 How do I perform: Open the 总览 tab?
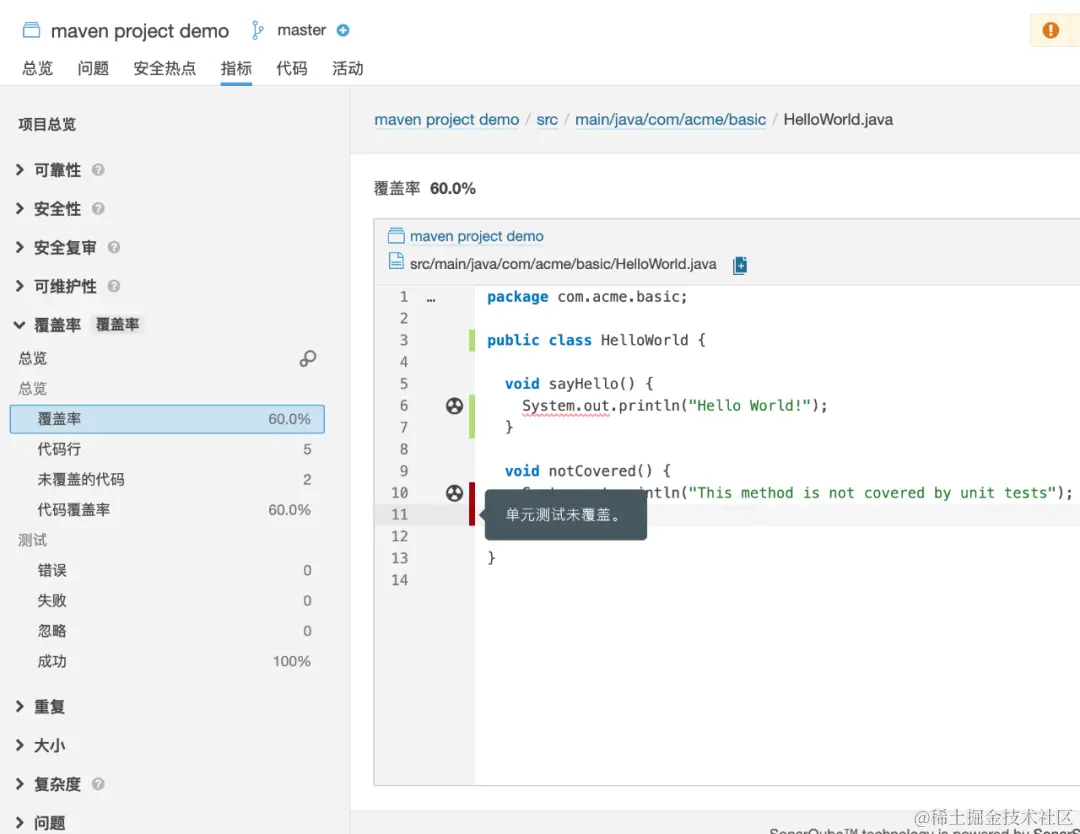click(37, 68)
